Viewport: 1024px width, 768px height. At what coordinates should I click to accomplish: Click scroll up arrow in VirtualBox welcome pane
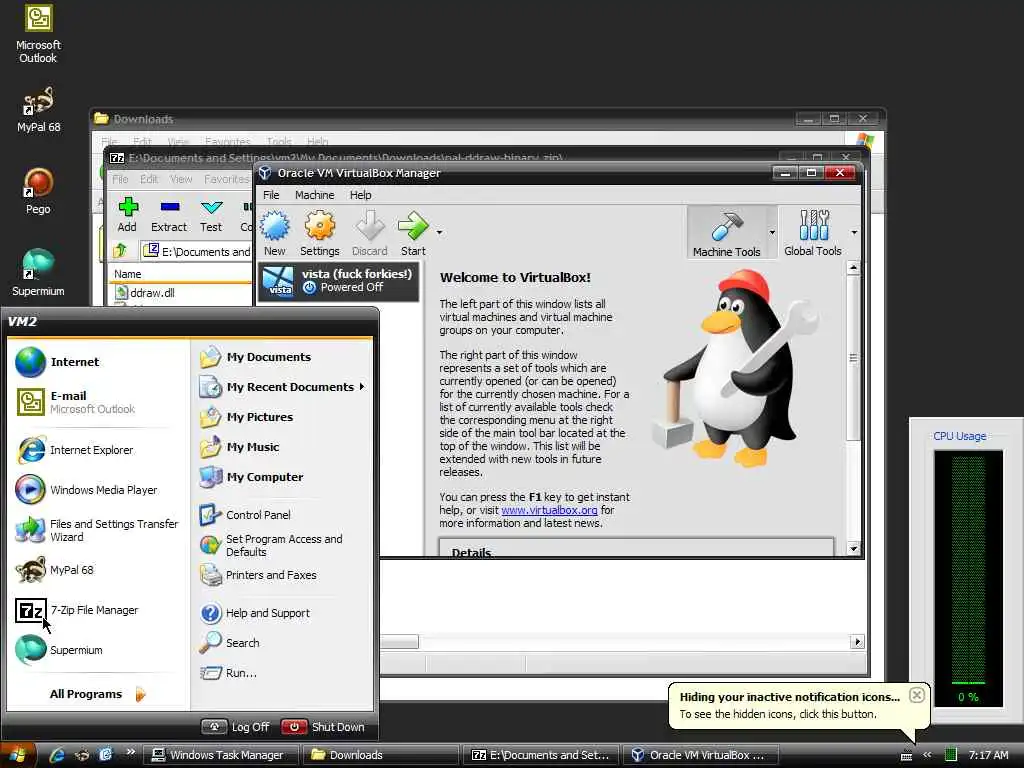[x=854, y=267]
